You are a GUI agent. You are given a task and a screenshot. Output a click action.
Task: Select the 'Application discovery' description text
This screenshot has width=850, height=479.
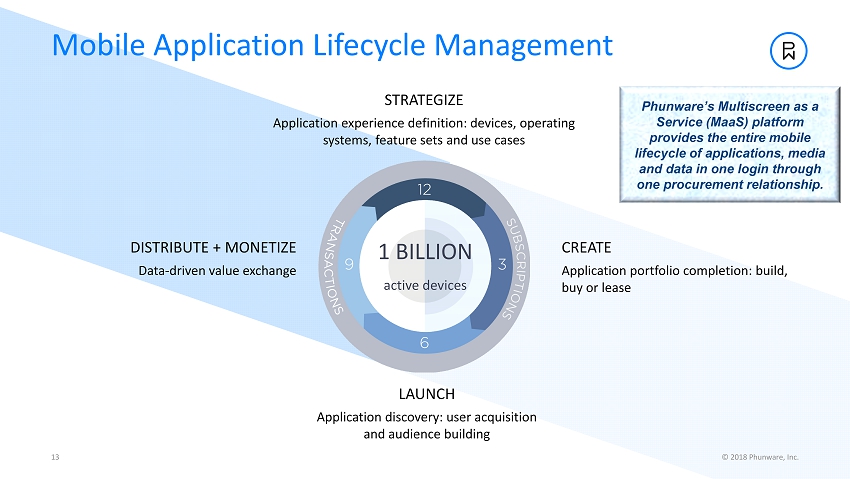pos(426,425)
